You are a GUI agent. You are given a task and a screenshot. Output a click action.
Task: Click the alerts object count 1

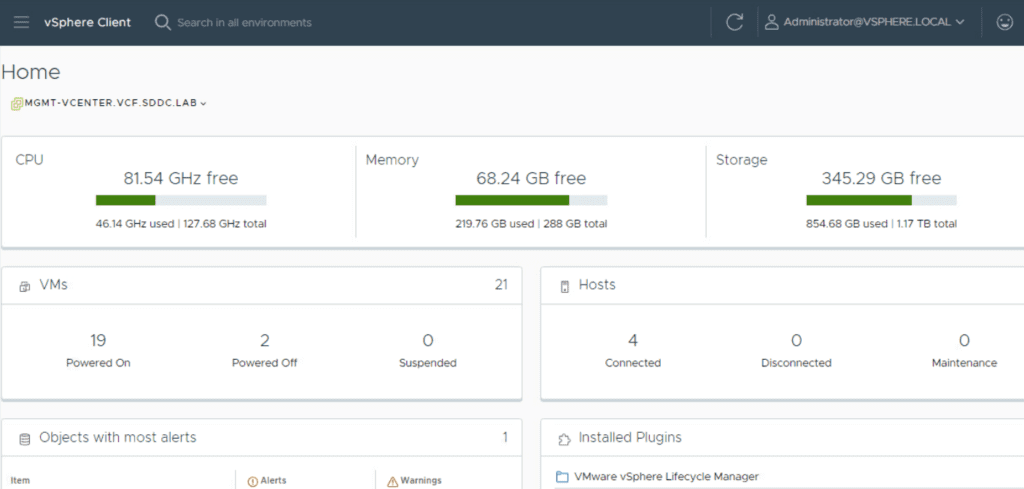click(505, 437)
